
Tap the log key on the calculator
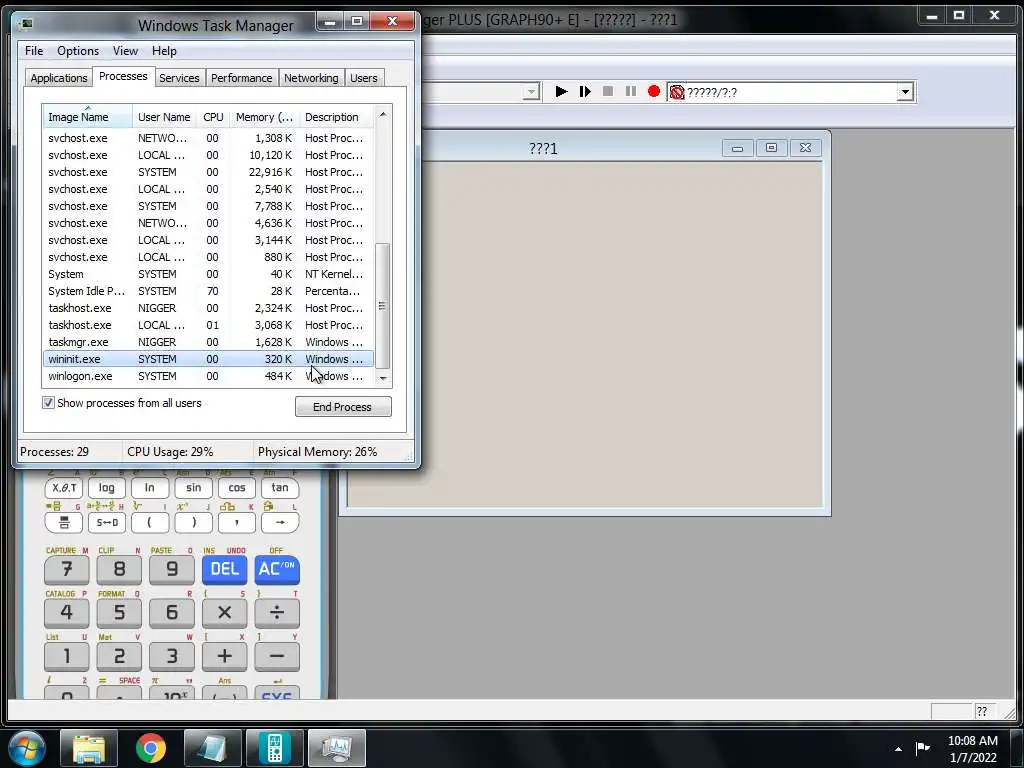pos(106,488)
